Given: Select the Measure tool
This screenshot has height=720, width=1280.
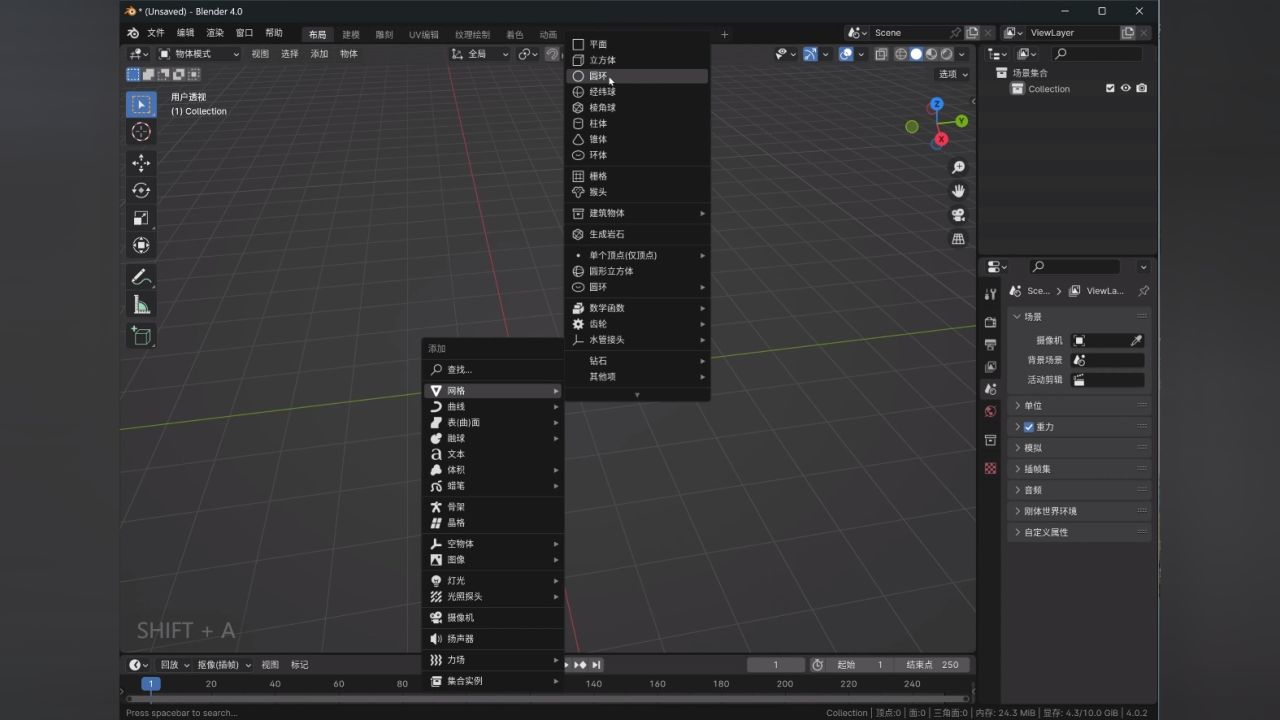Looking at the screenshot, I should click(x=141, y=304).
